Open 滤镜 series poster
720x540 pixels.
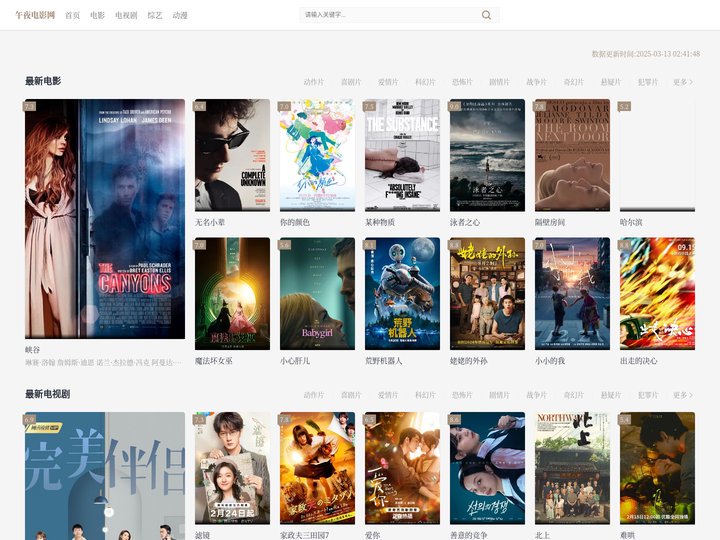(232, 468)
